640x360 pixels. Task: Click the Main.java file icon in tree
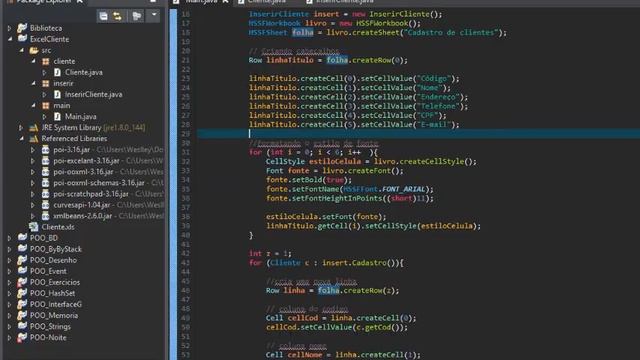click(57, 116)
